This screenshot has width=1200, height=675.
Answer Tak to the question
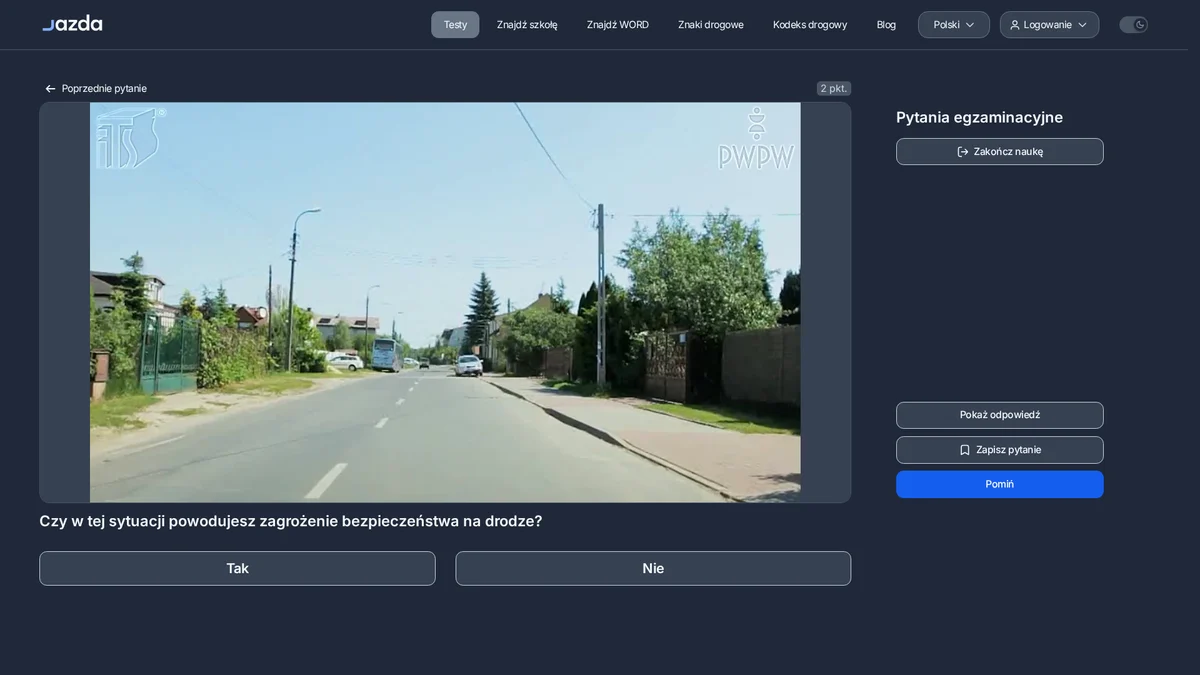click(237, 568)
